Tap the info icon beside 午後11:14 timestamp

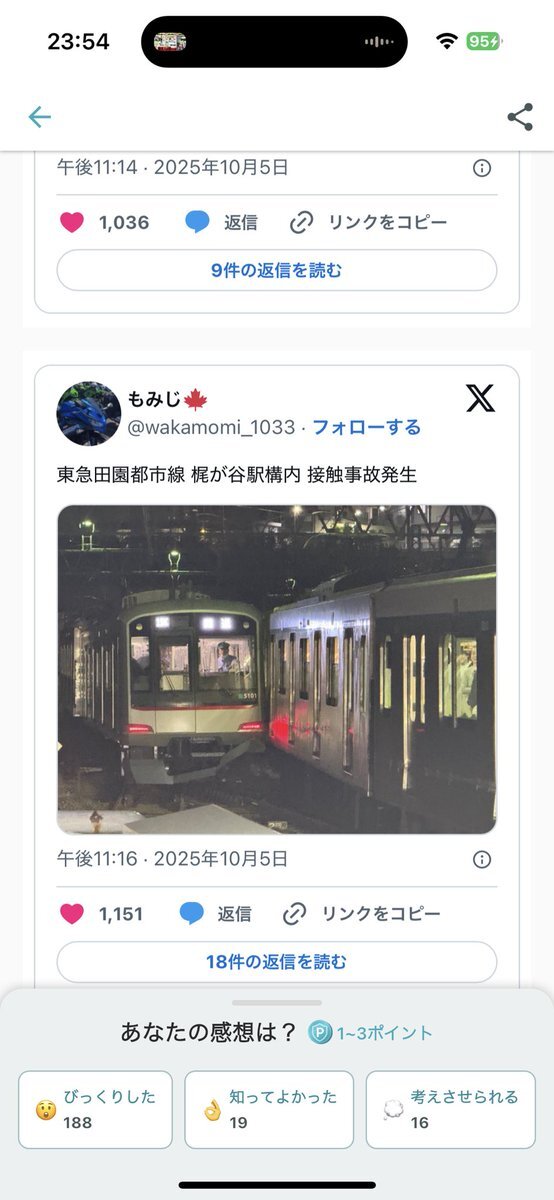[x=481, y=167]
